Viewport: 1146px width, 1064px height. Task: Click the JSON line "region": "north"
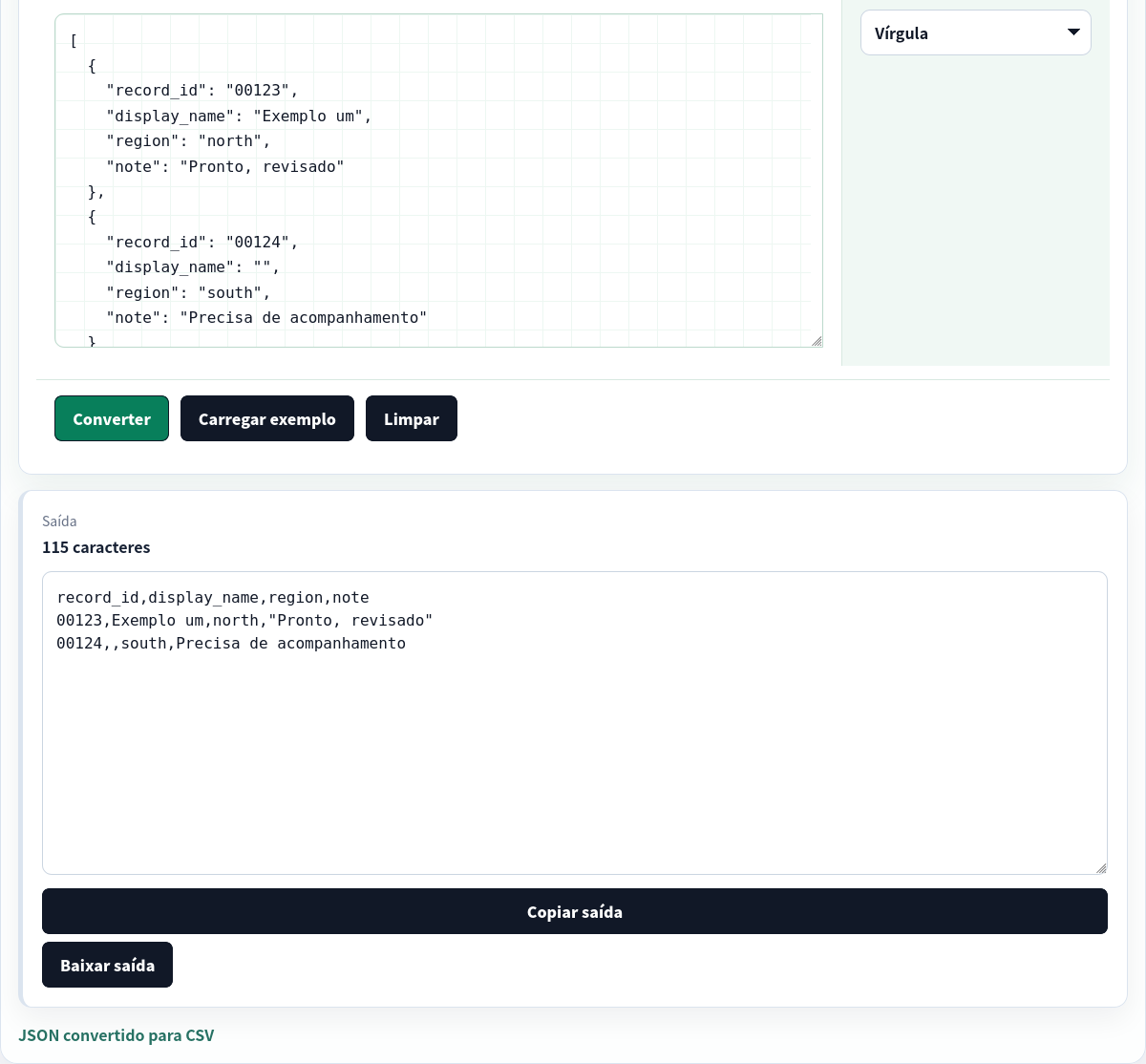click(x=188, y=141)
